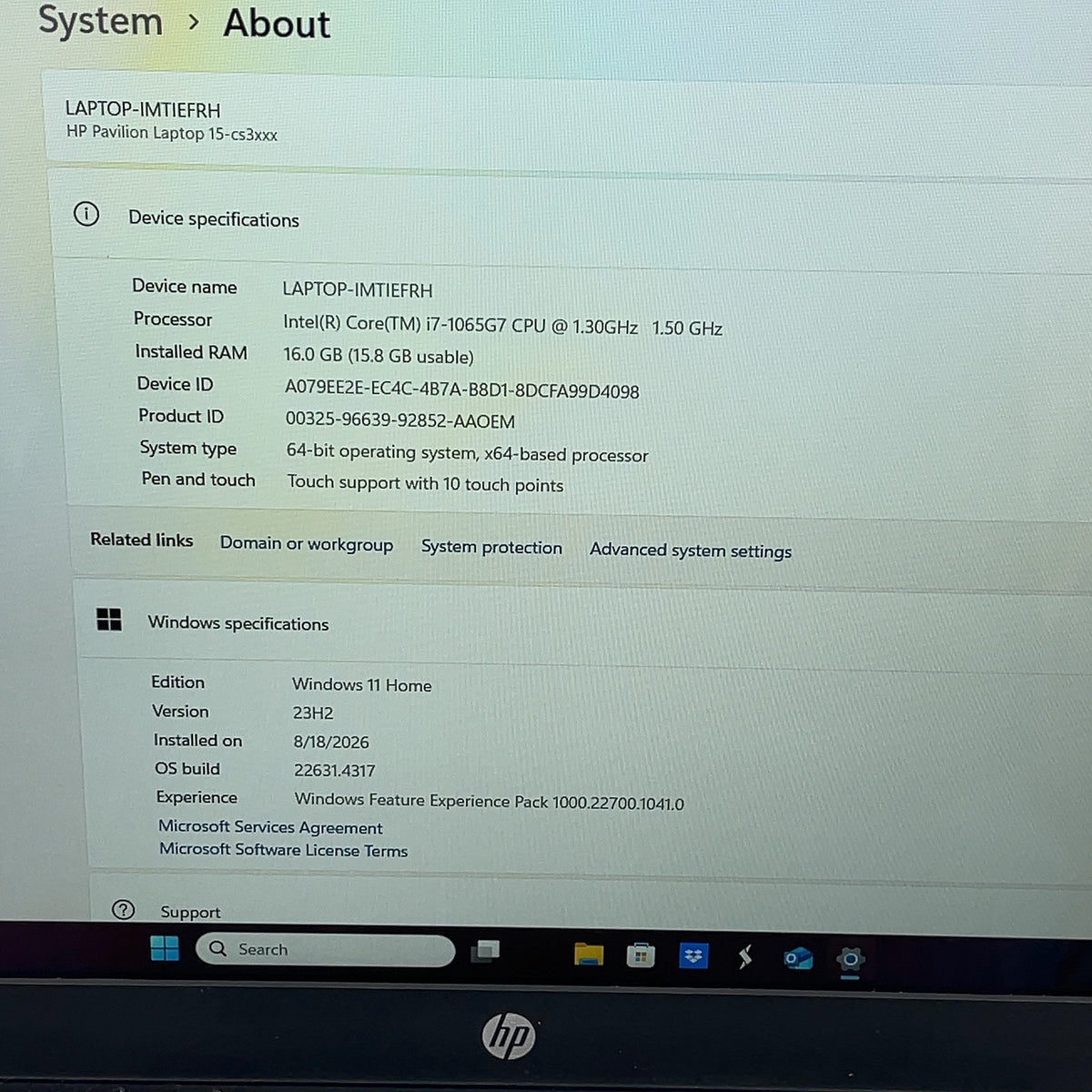Click the Version value 23H2

click(x=313, y=713)
